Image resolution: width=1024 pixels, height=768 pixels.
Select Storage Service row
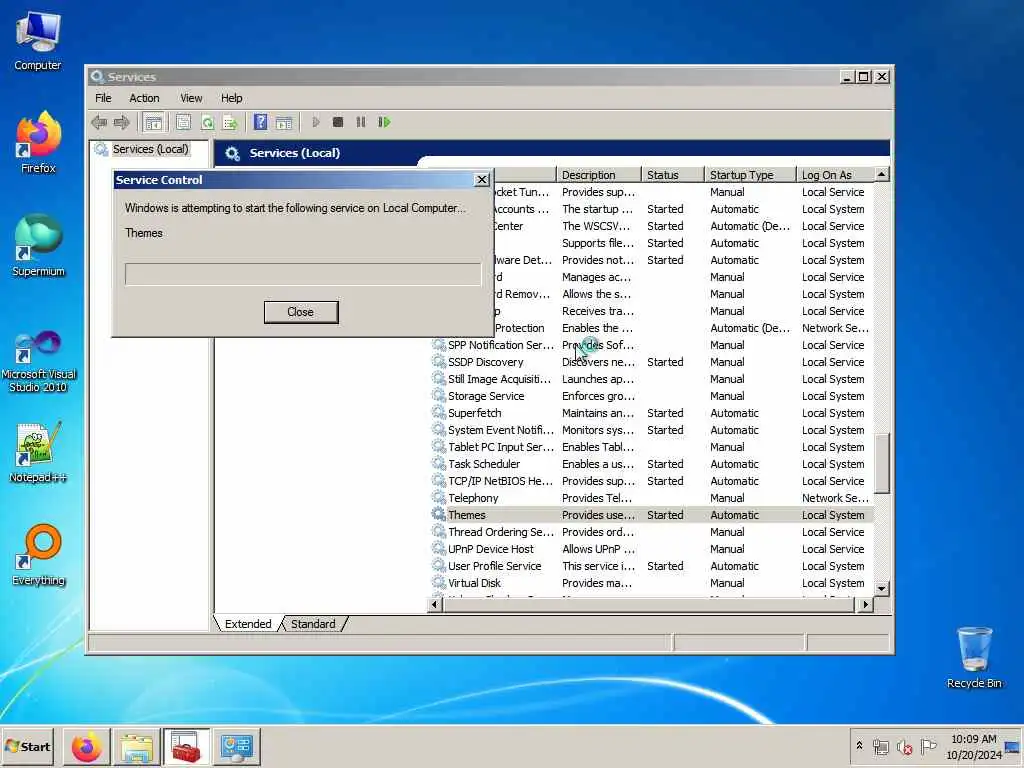(651, 396)
